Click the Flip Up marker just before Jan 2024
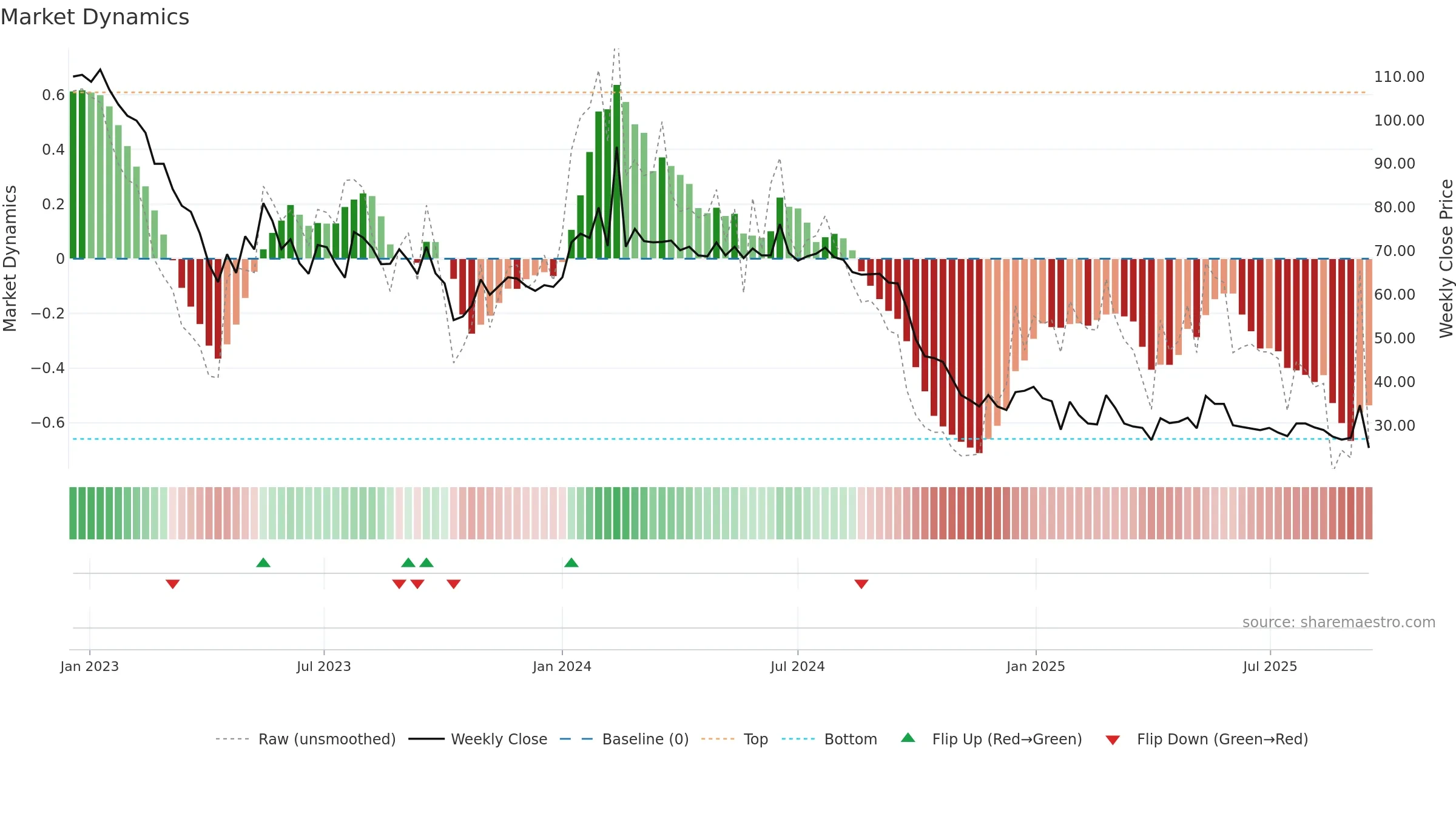Image resolution: width=1456 pixels, height=819 pixels. point(571,562)
